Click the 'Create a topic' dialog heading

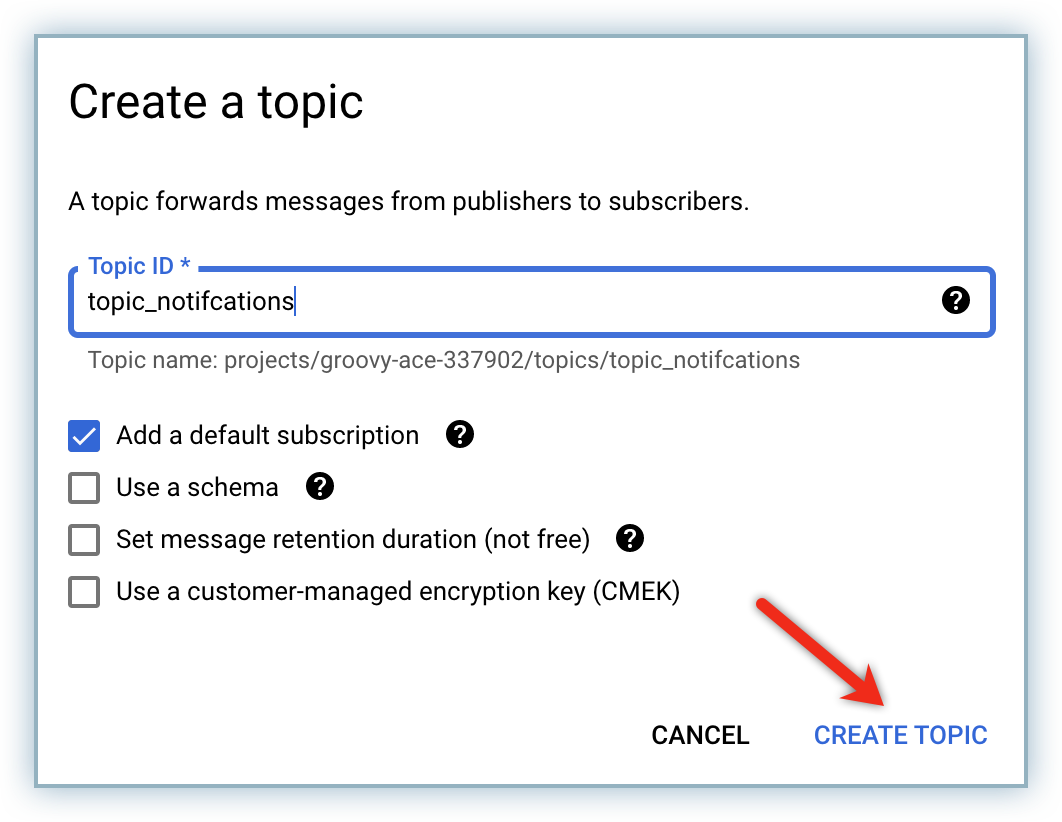point(215,102)
